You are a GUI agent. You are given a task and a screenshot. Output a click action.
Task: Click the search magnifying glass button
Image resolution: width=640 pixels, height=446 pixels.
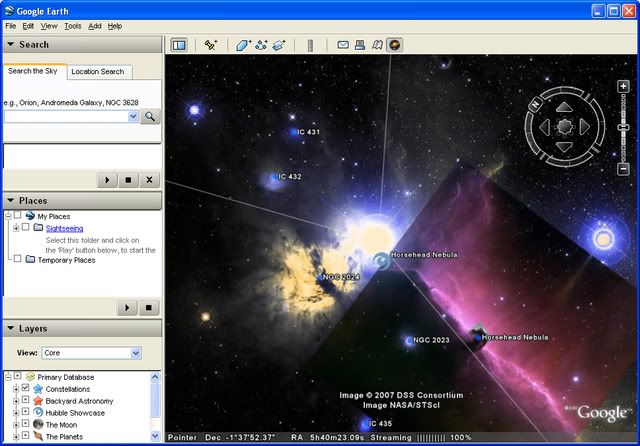pyautogui.click(x=150, y=117)
